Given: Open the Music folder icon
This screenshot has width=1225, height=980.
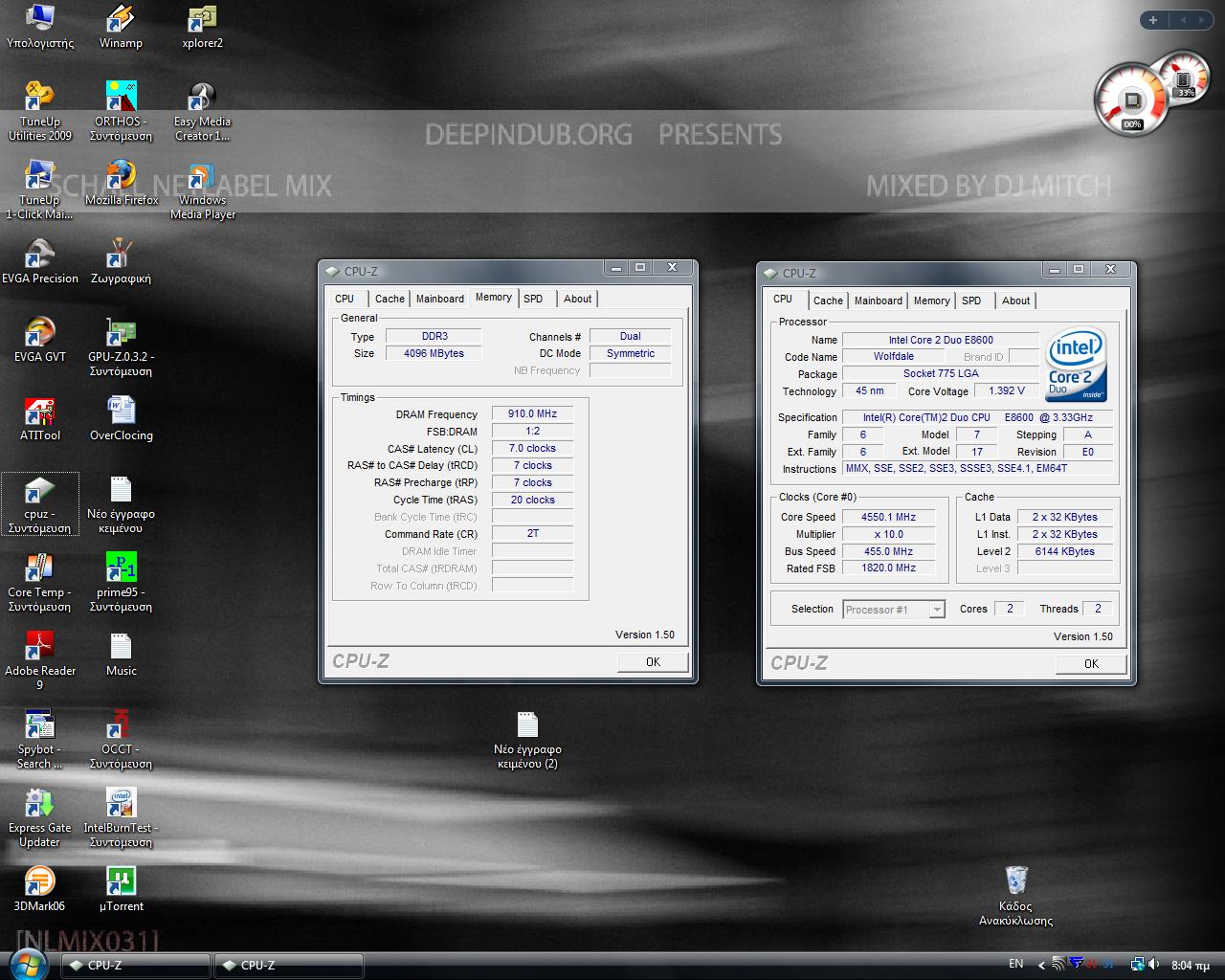Looking at the screenshot, I should click(x=122, y=654).
